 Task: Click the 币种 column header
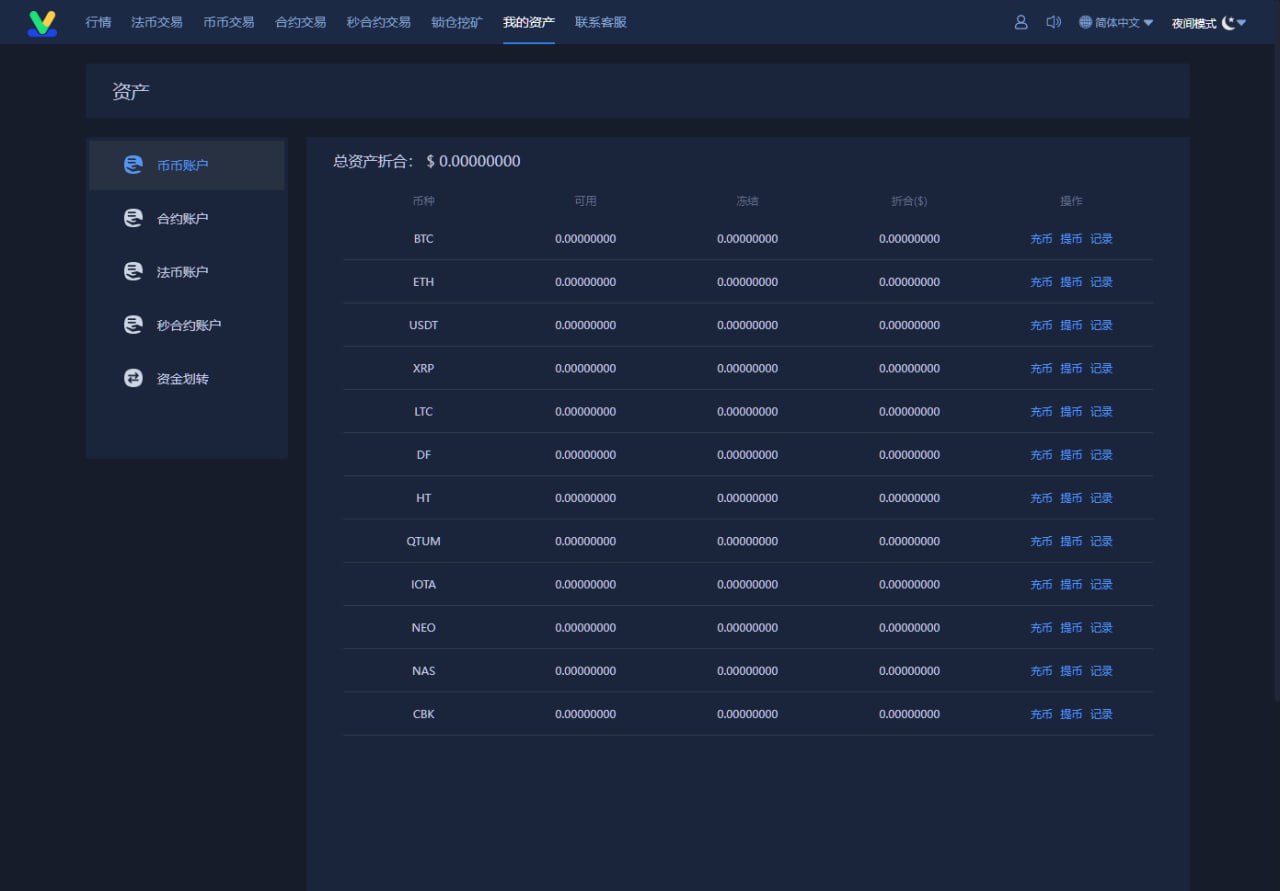tap(424, 201)
